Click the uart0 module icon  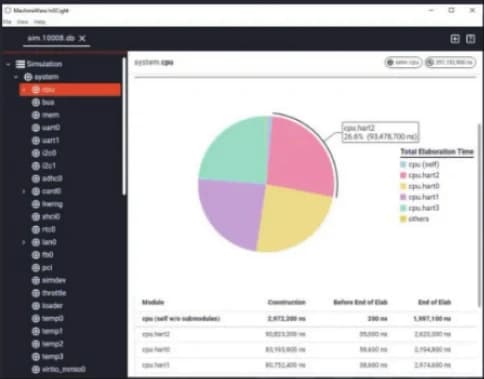tap(36, 128)
